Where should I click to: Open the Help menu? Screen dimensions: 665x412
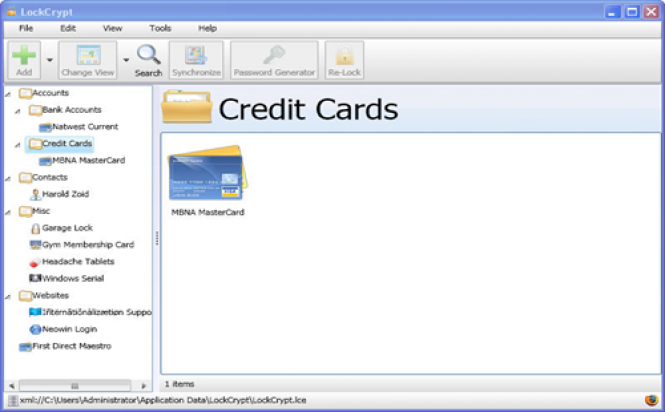(207, 28)
